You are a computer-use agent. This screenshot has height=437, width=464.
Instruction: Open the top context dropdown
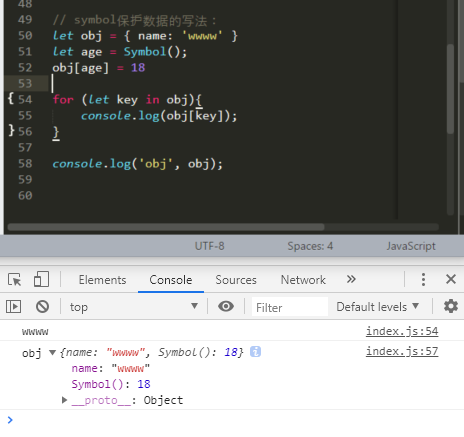133,307
